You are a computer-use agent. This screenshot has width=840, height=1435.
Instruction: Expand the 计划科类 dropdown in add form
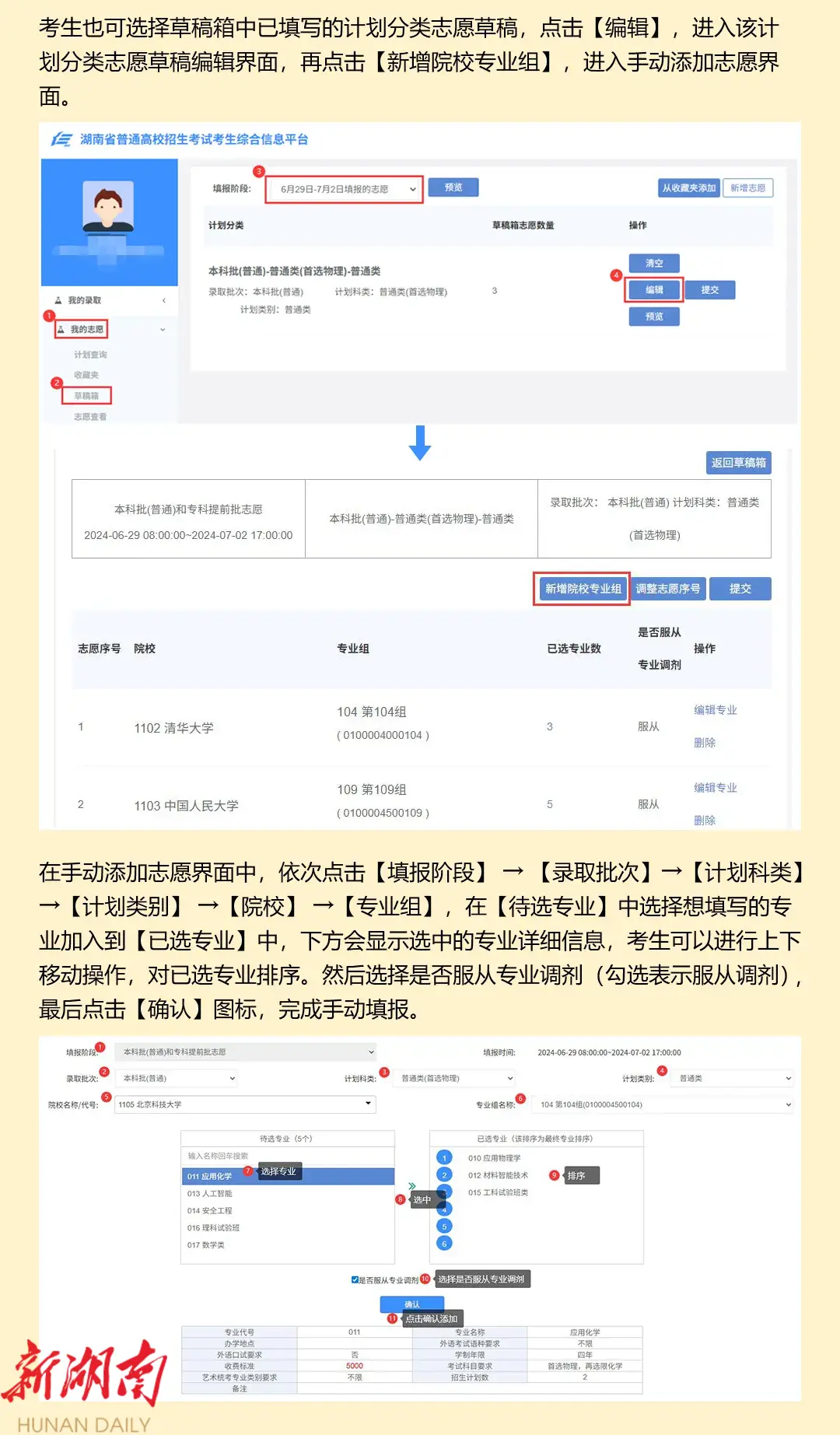(x=455, y=1079)
